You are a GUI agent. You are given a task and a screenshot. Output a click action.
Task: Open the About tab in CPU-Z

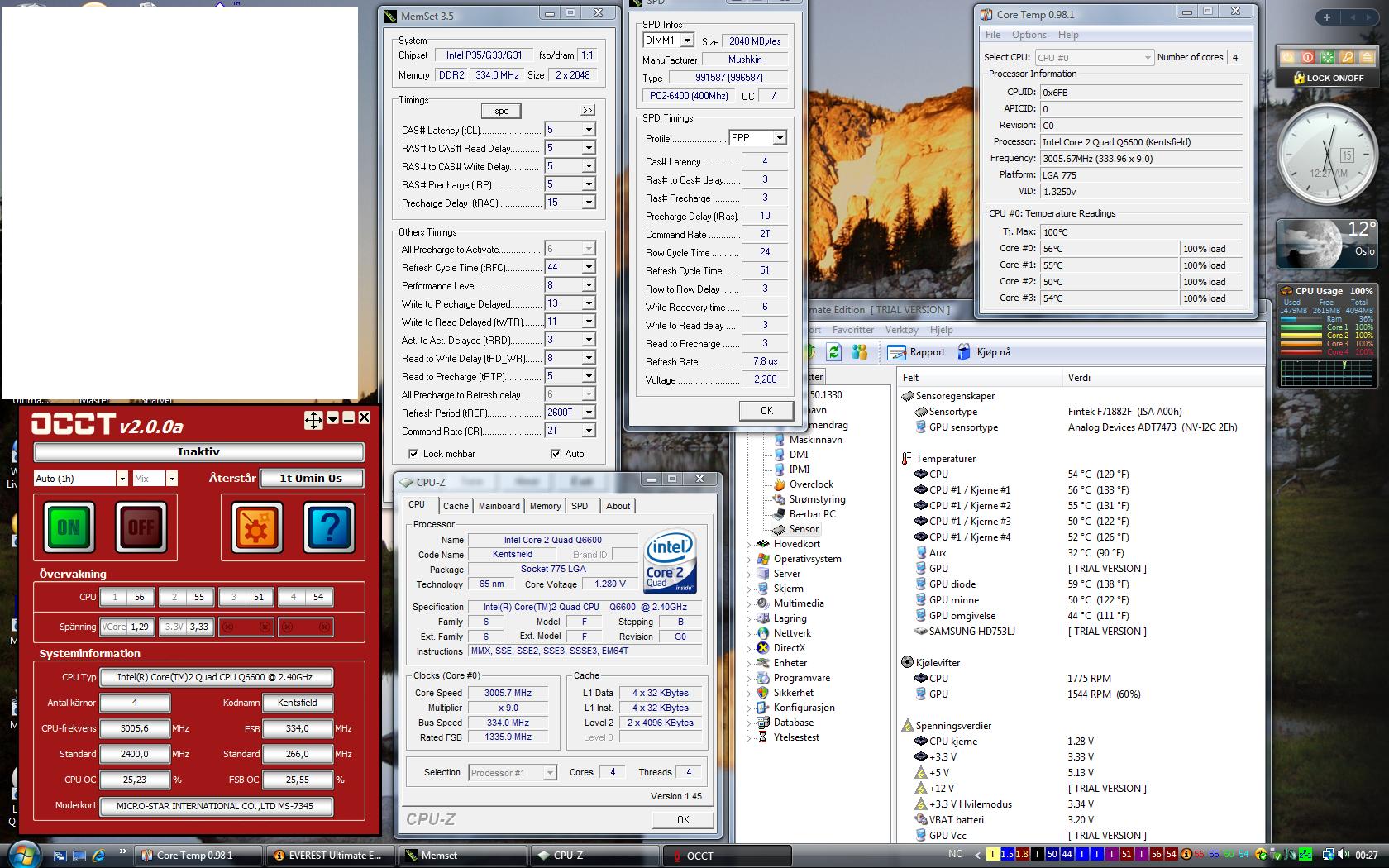(618, 506)
